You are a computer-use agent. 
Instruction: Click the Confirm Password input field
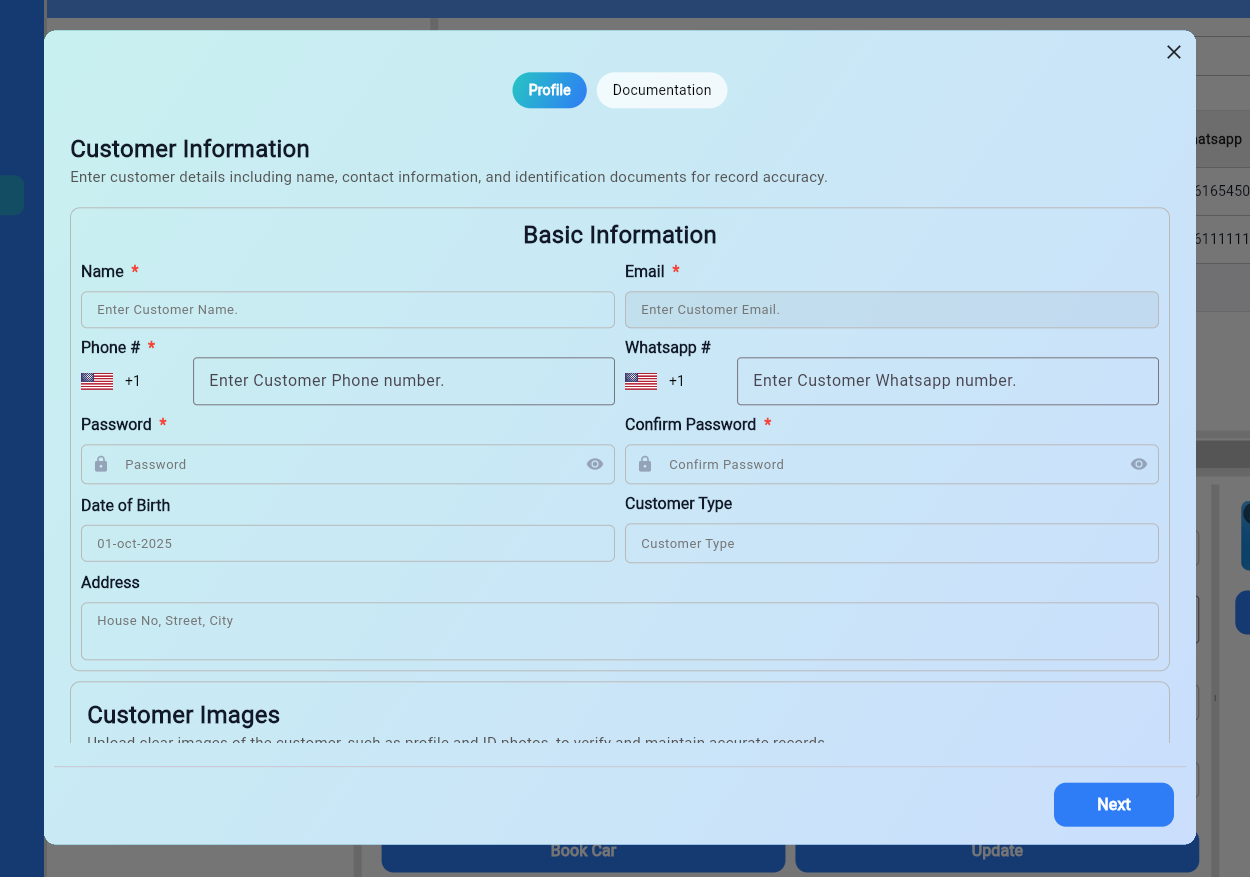[x=891, y=464]
